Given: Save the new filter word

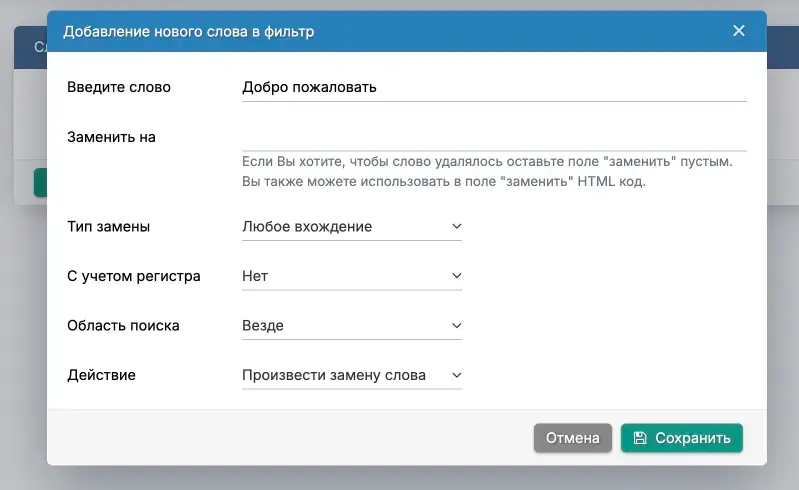Looking at the screenshot, I should click(x=682, y=438).
